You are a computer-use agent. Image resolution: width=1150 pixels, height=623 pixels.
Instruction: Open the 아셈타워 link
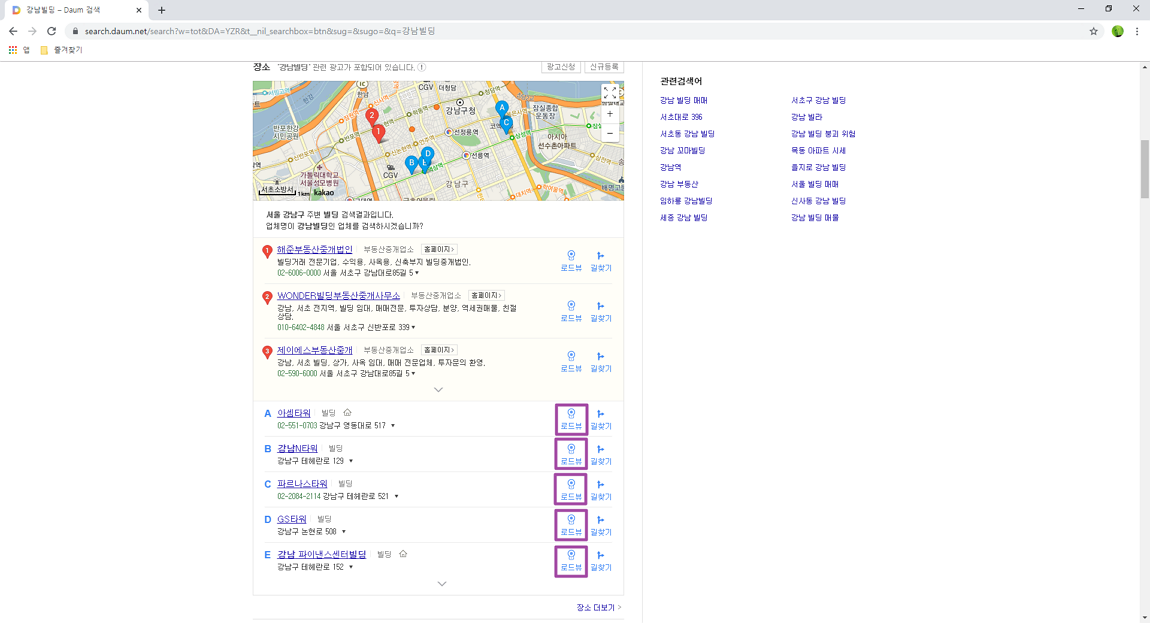click(294, 413)
